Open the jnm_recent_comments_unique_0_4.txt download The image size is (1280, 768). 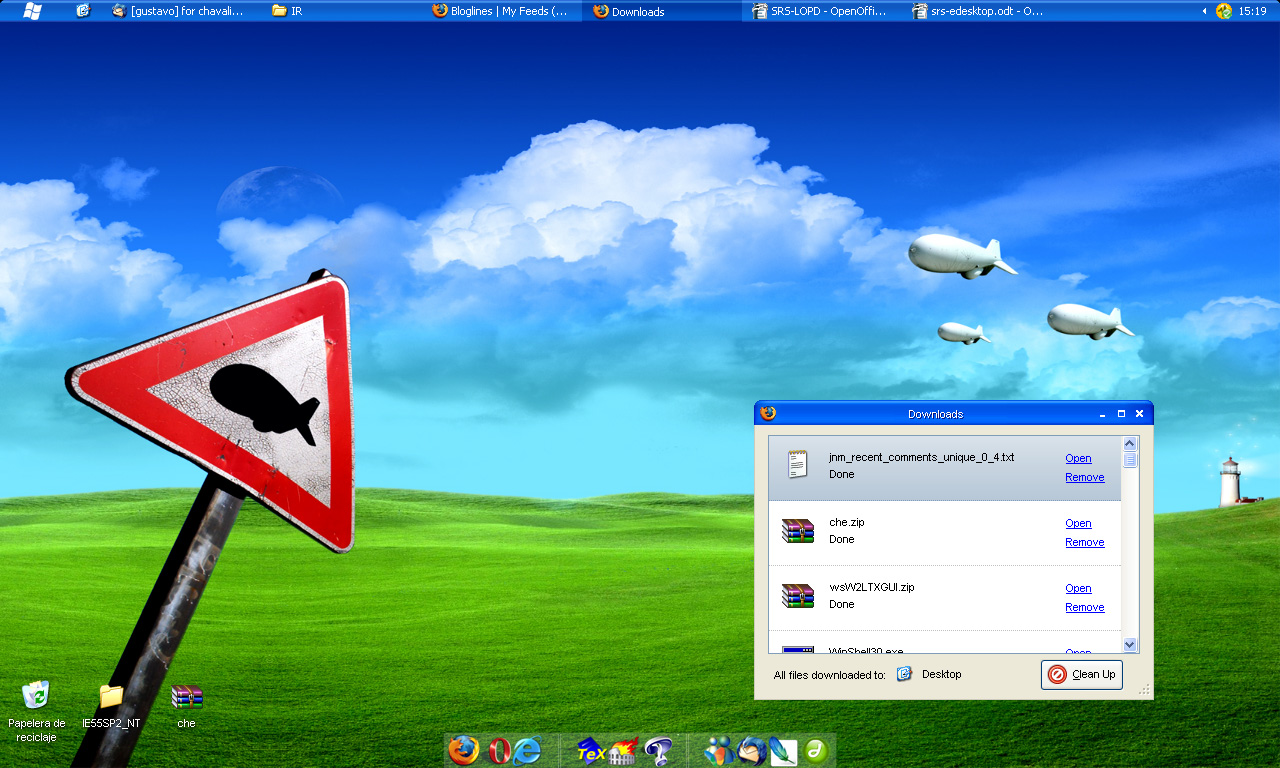1078,458
